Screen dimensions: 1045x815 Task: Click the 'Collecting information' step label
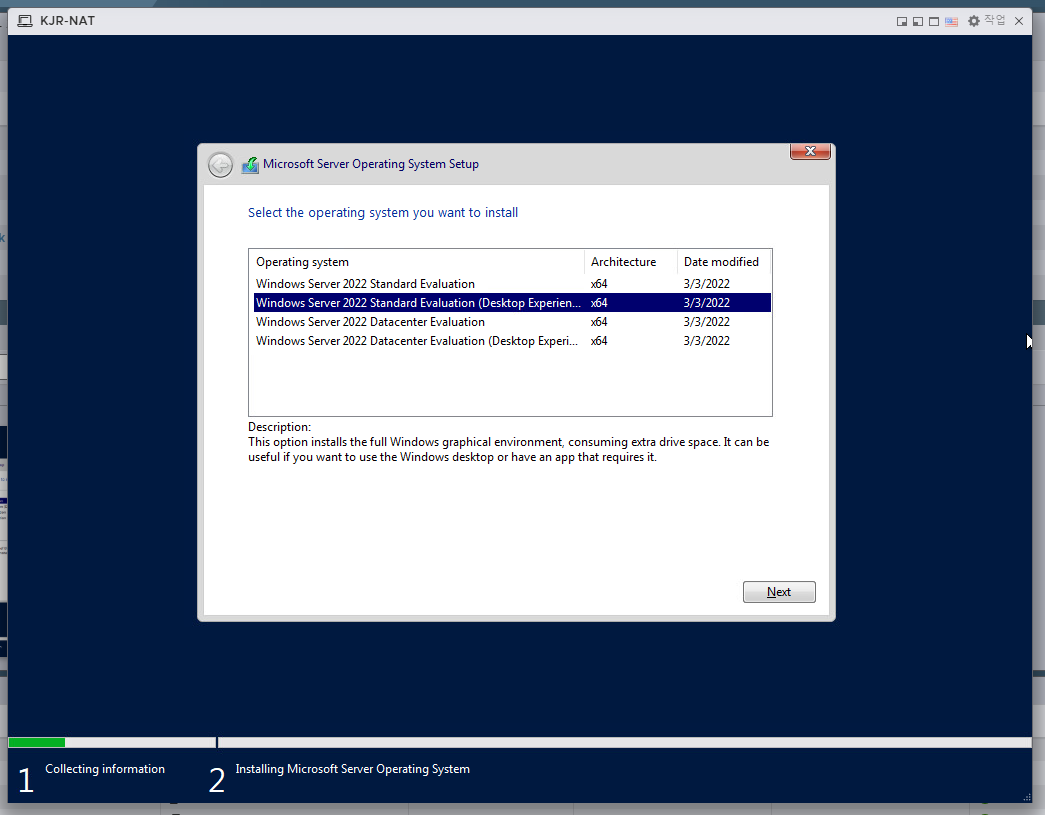105,769
